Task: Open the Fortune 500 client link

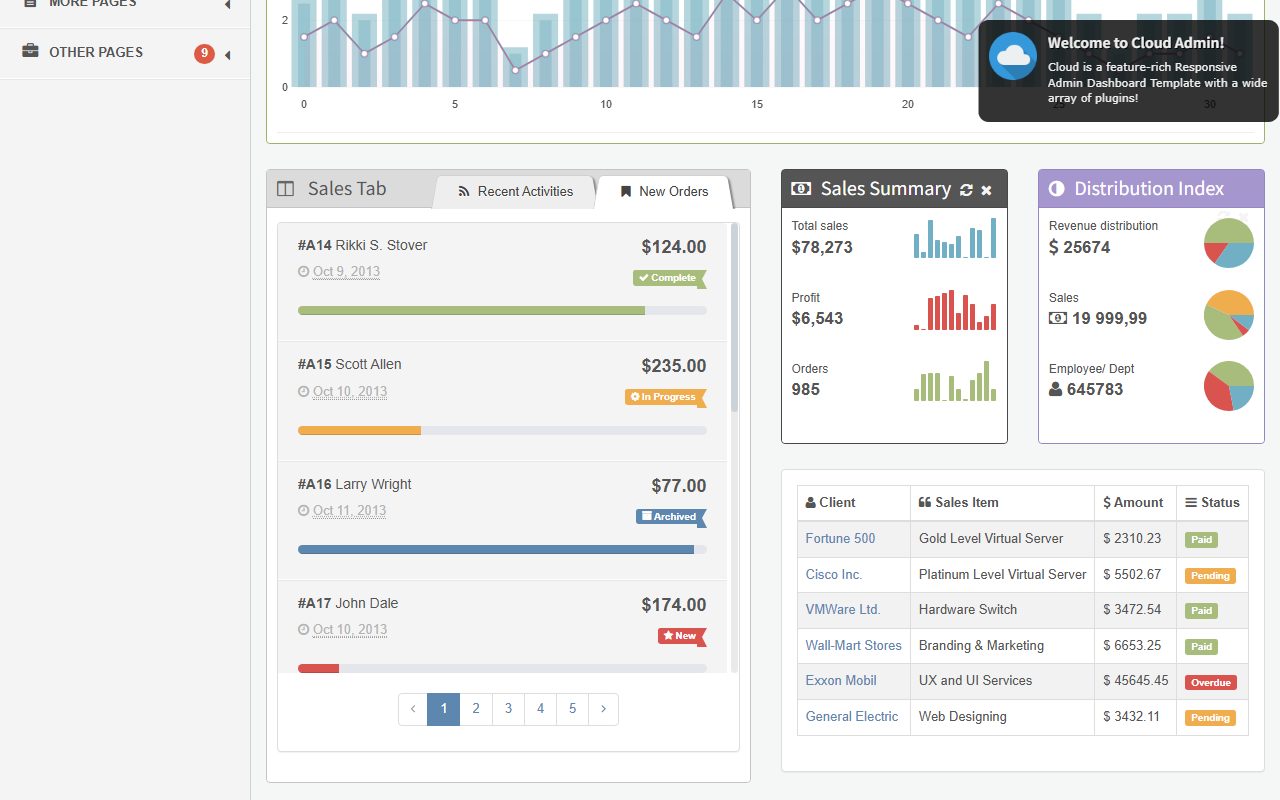Action: (x=840, y=539)
